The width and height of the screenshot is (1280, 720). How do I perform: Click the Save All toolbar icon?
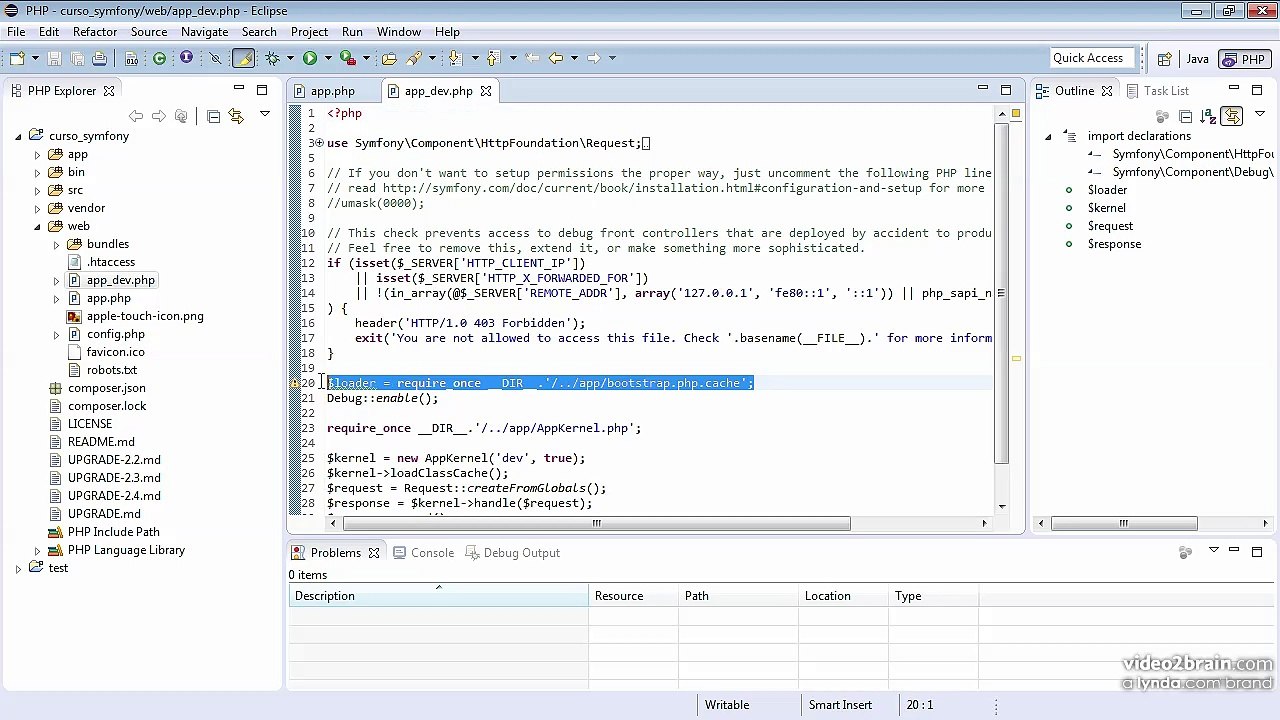[77, 58]
